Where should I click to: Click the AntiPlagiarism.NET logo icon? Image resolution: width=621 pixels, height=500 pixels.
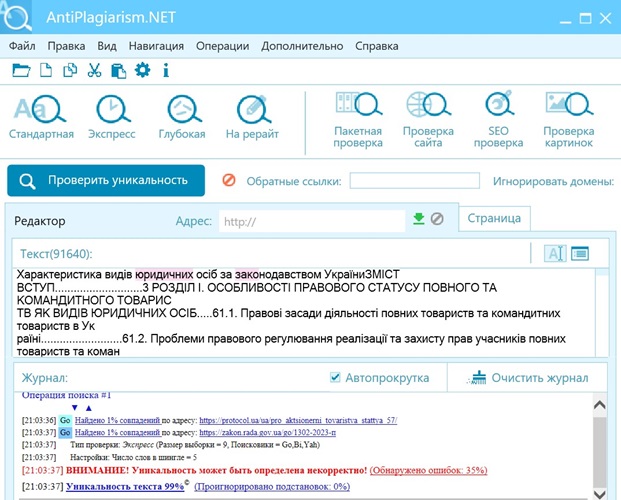(16, 17)
